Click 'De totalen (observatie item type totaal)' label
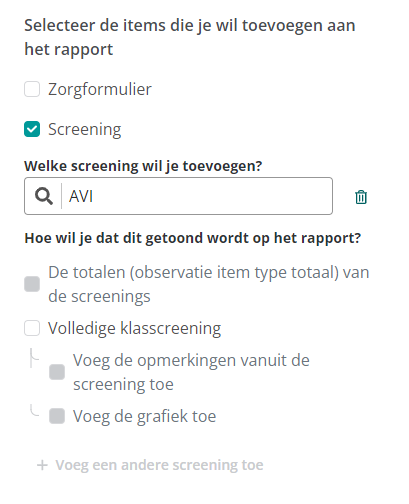409x504 pixels. click(209, 284)
